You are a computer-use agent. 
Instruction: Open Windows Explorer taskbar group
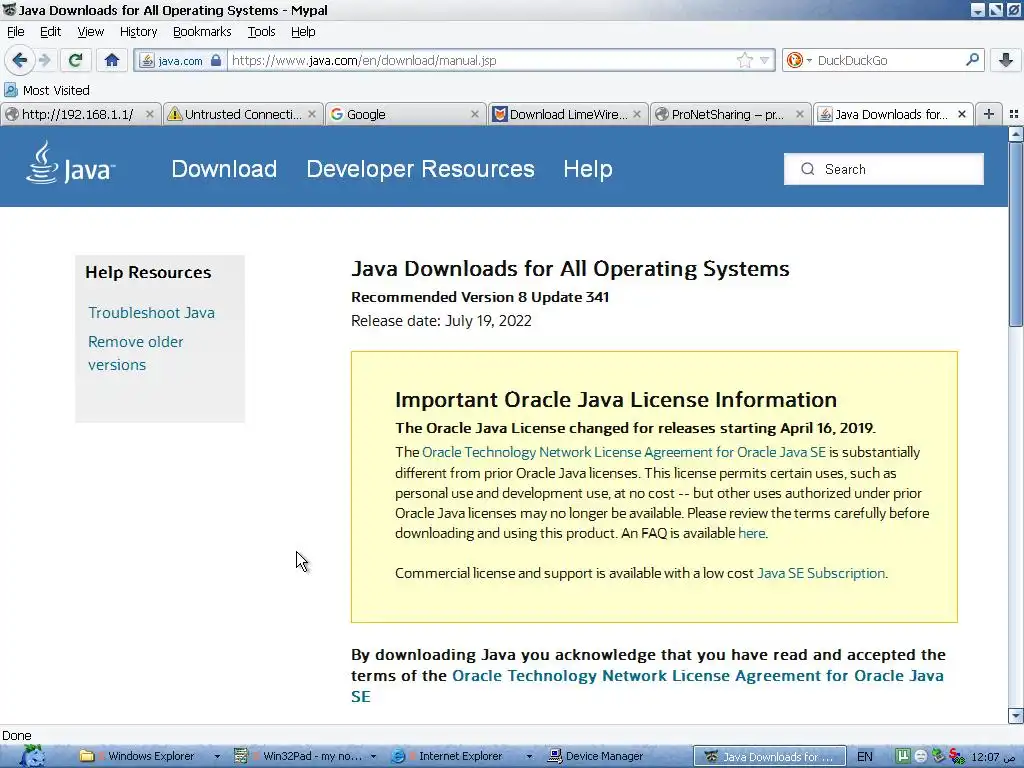click(x=142, y=756)
